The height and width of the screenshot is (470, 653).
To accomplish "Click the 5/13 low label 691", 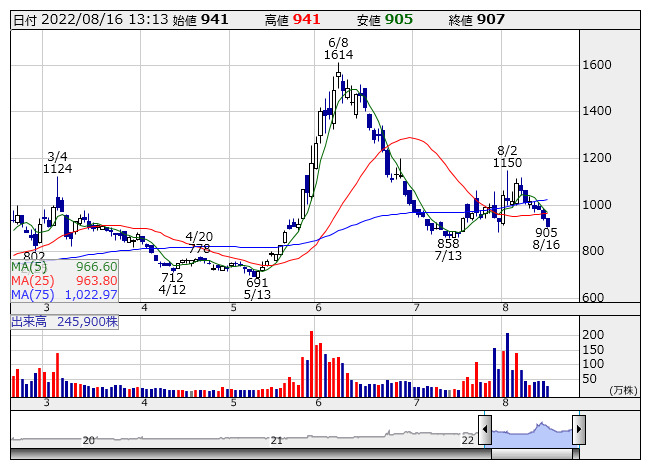I will 258,283.
